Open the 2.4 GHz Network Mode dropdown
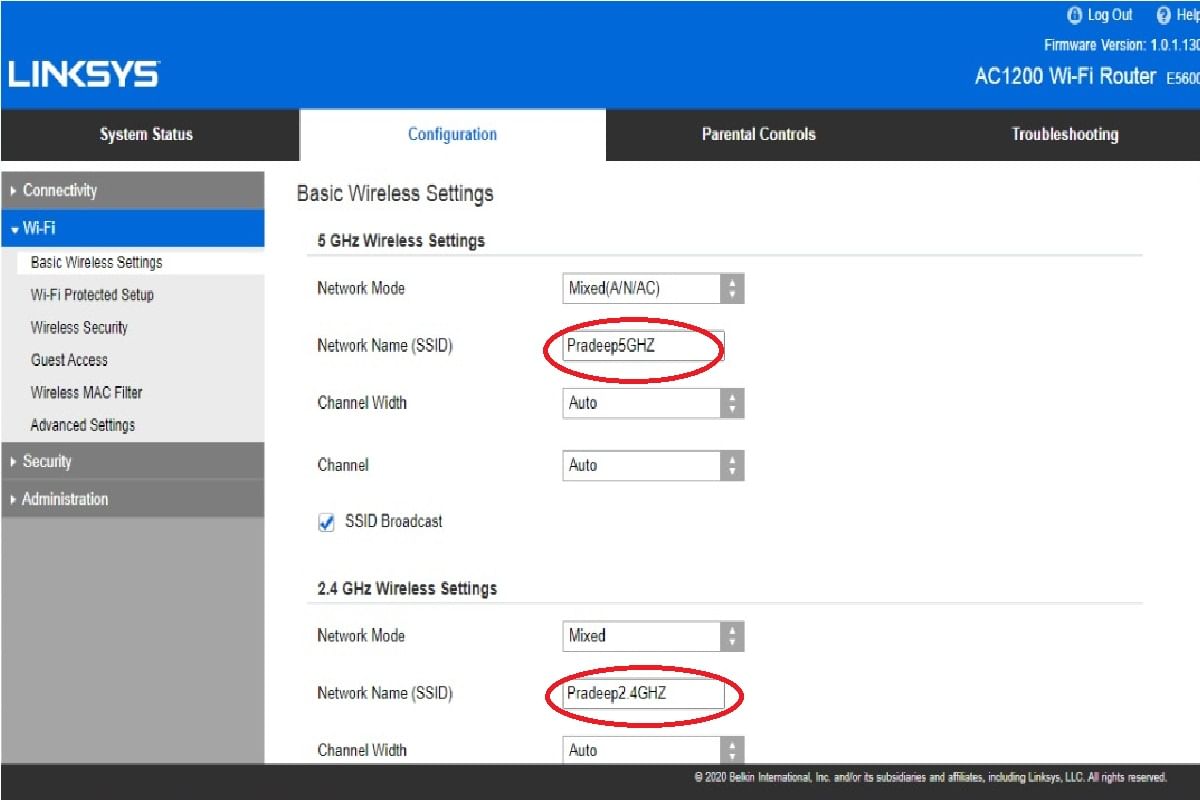The height and width of the screenshot is (800, 1200). pyautogui.click(x=653, y=636)
